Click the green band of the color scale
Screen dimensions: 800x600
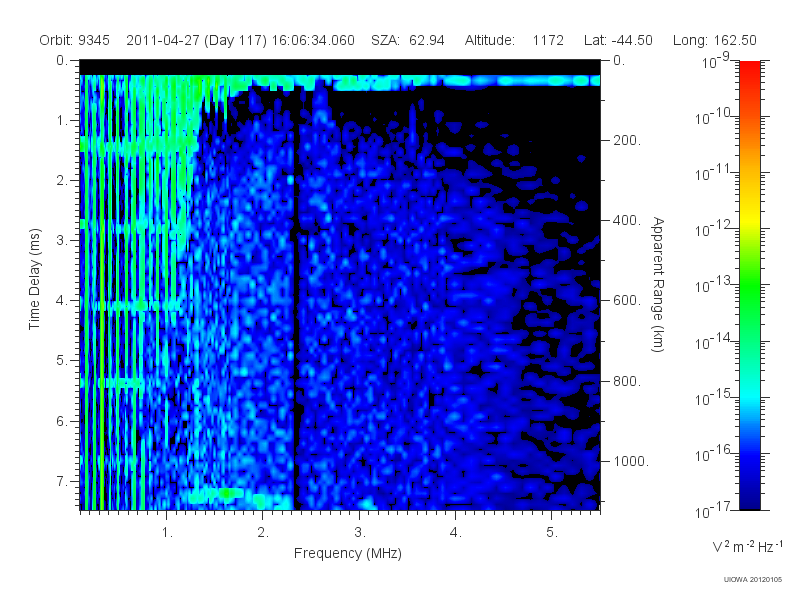point(750,288)
